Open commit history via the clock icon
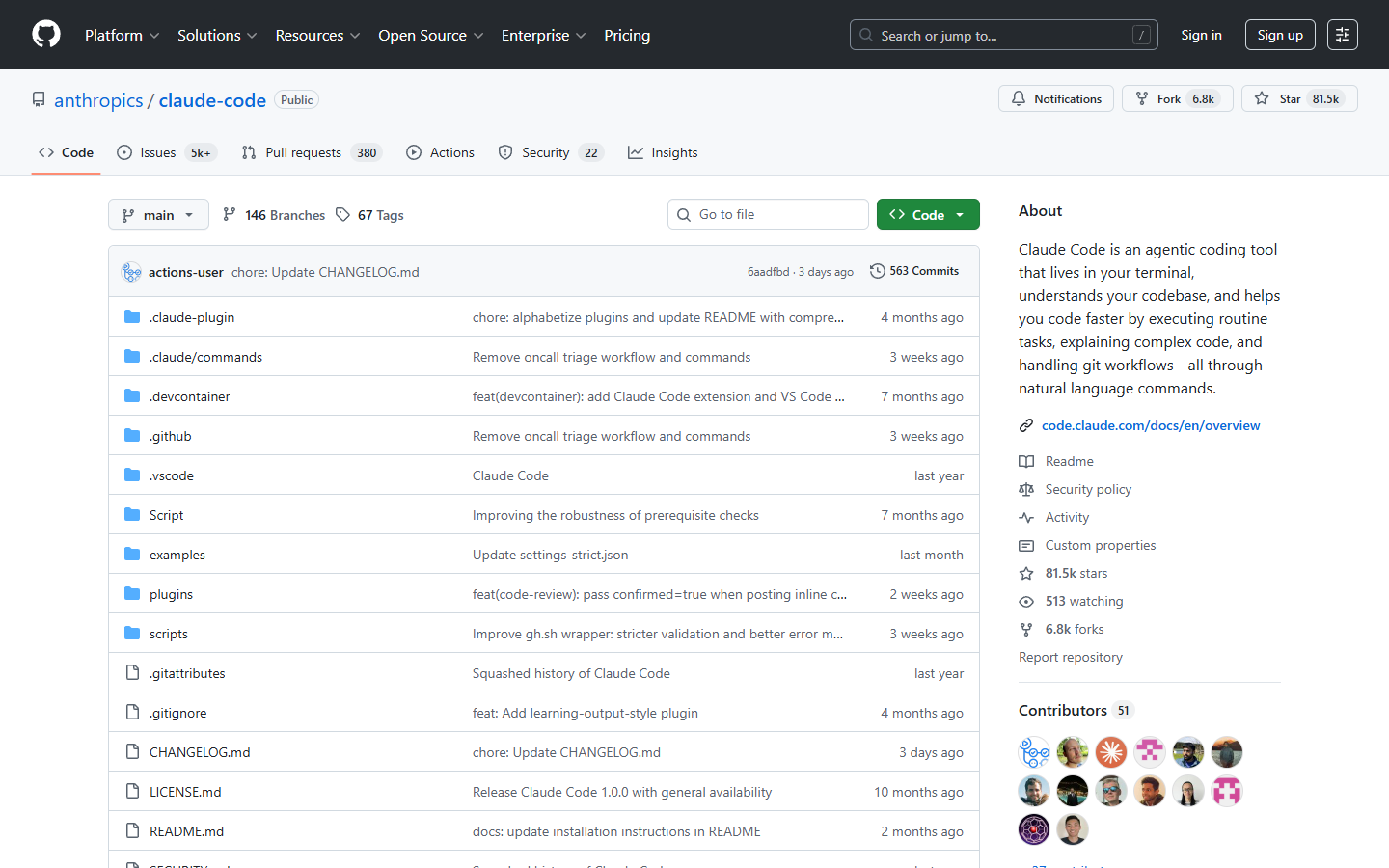1389x868 pixels. point(877,271)
